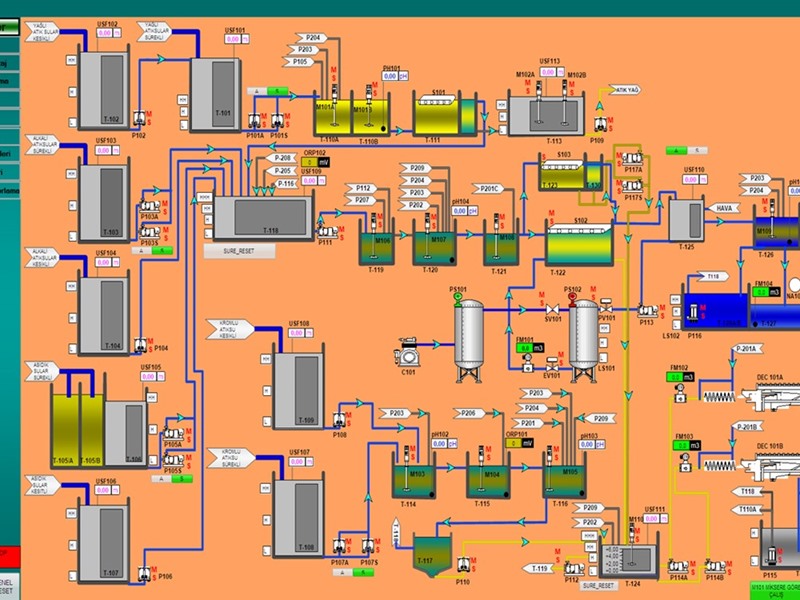Select pump P104 below tank T-104

(140, 345)
